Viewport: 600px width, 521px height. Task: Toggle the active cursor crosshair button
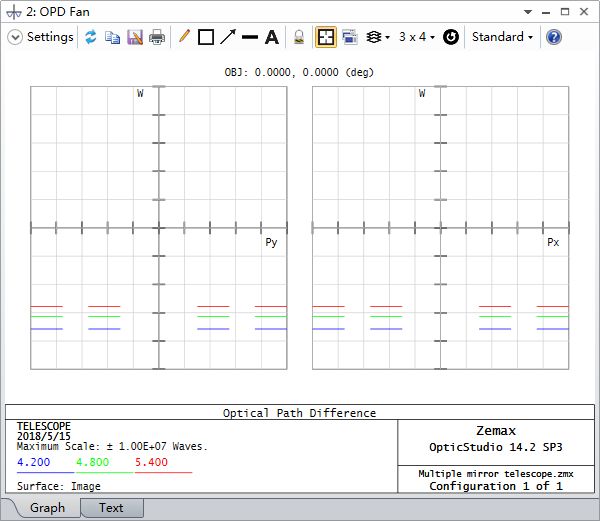(x=326, y=37)
